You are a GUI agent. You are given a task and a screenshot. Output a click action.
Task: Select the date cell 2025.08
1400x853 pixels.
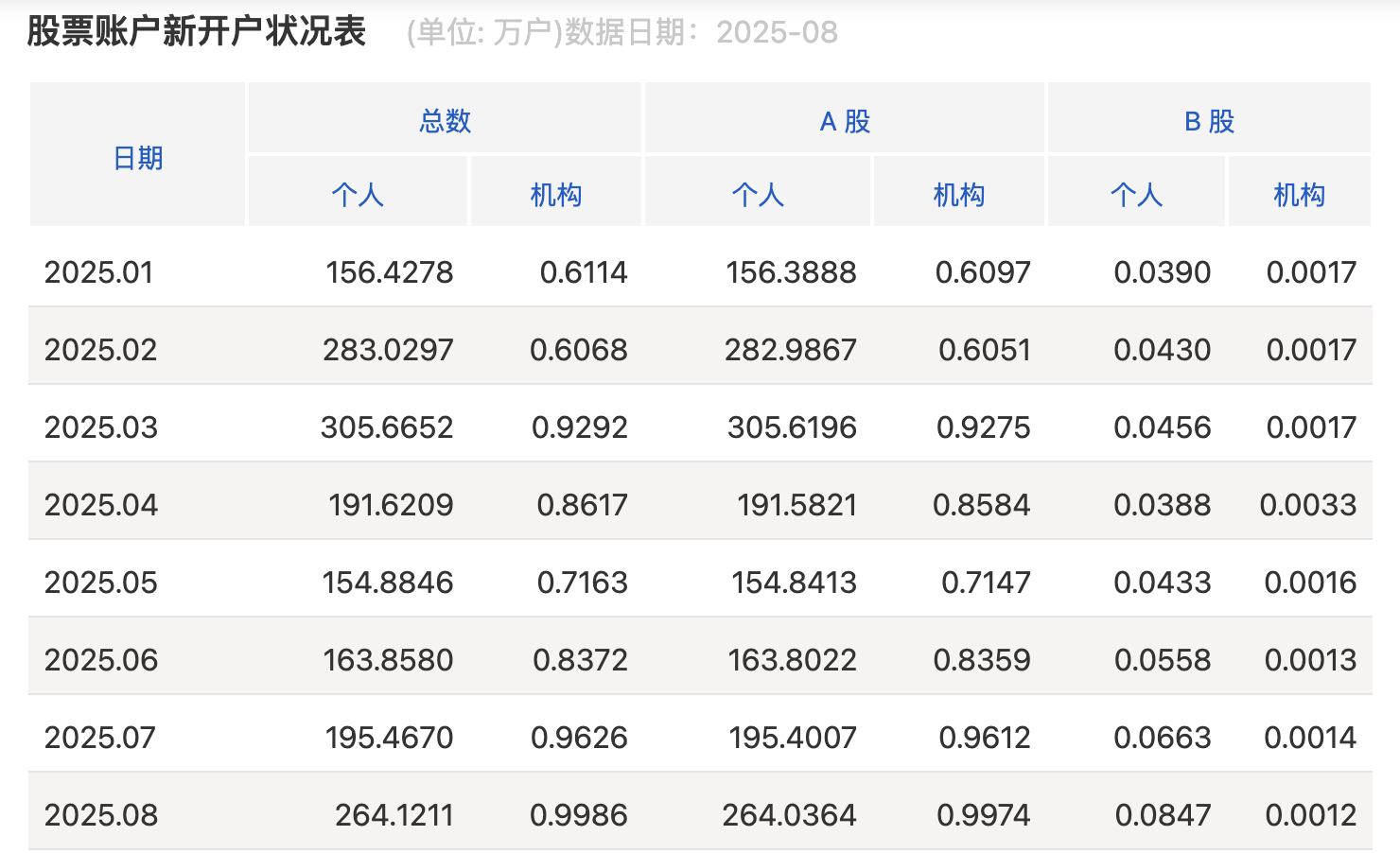[x=100, y=815]
